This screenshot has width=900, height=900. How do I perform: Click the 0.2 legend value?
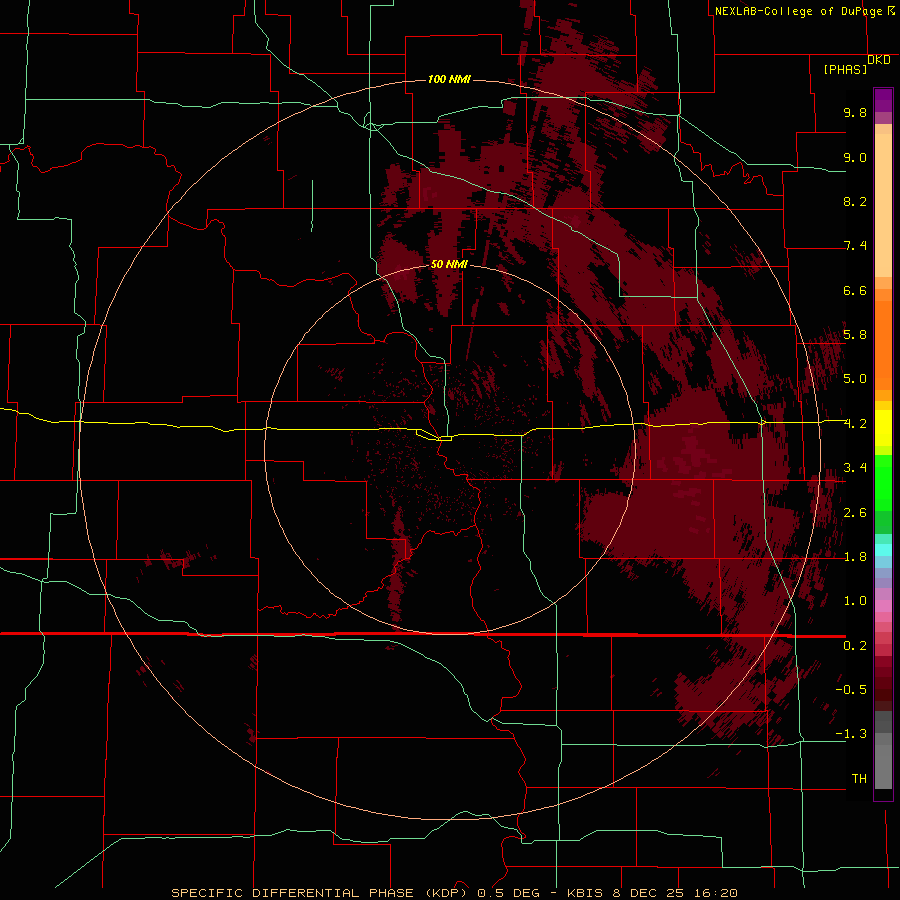click(x=855, y=646)
